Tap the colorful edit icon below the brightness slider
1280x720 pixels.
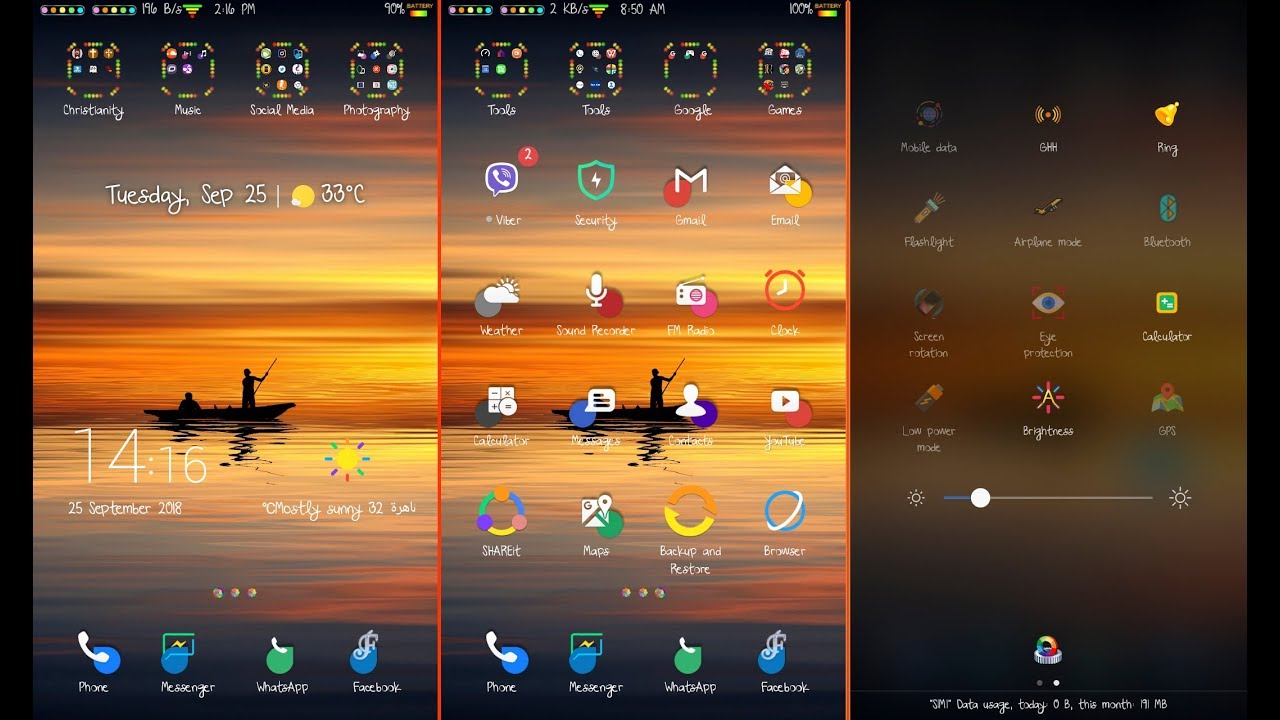tap(1047, 650)
